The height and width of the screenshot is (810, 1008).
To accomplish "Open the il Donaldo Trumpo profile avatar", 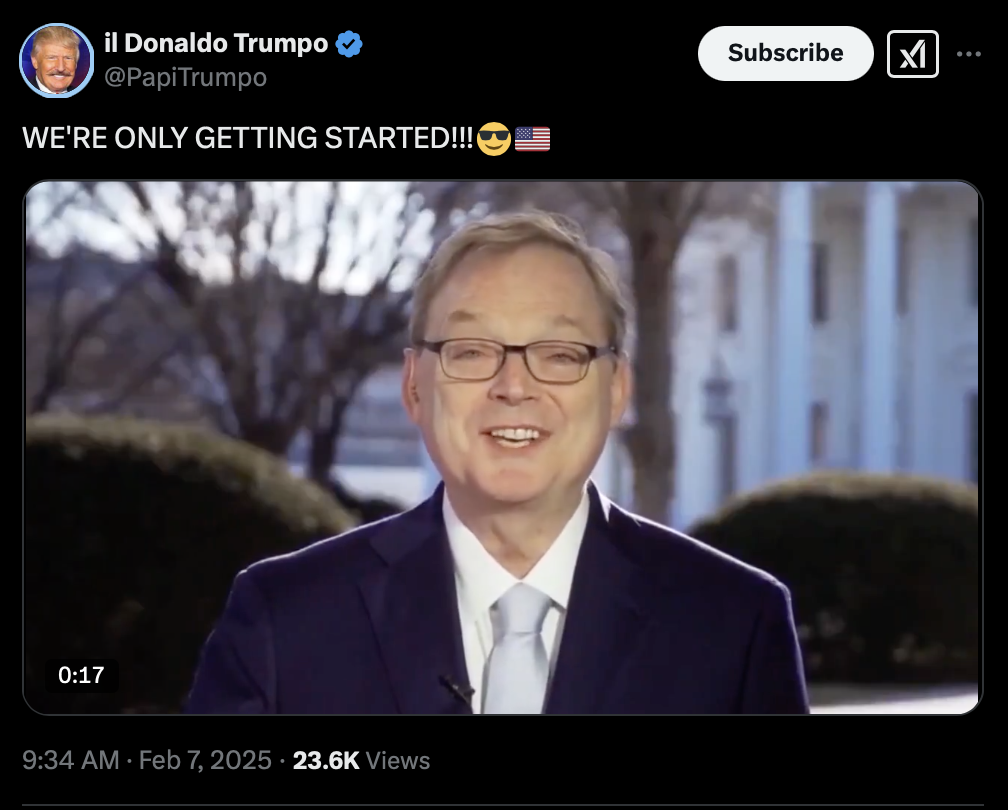I will (x=57, y=60).
